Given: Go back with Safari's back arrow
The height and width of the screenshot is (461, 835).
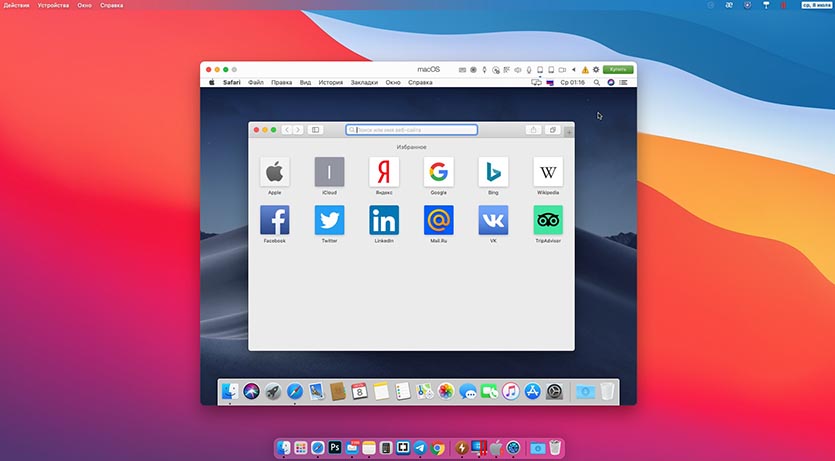Looking at the screenshot, I should click(287, 130).
